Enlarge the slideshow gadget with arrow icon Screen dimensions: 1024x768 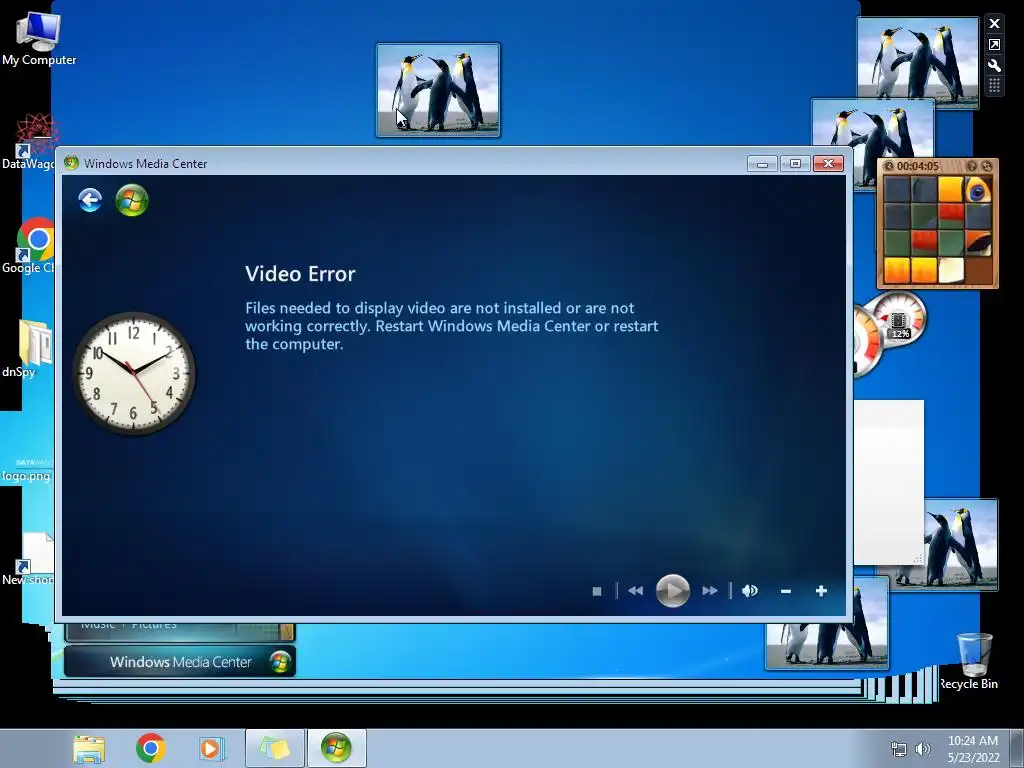click(995, 44)
